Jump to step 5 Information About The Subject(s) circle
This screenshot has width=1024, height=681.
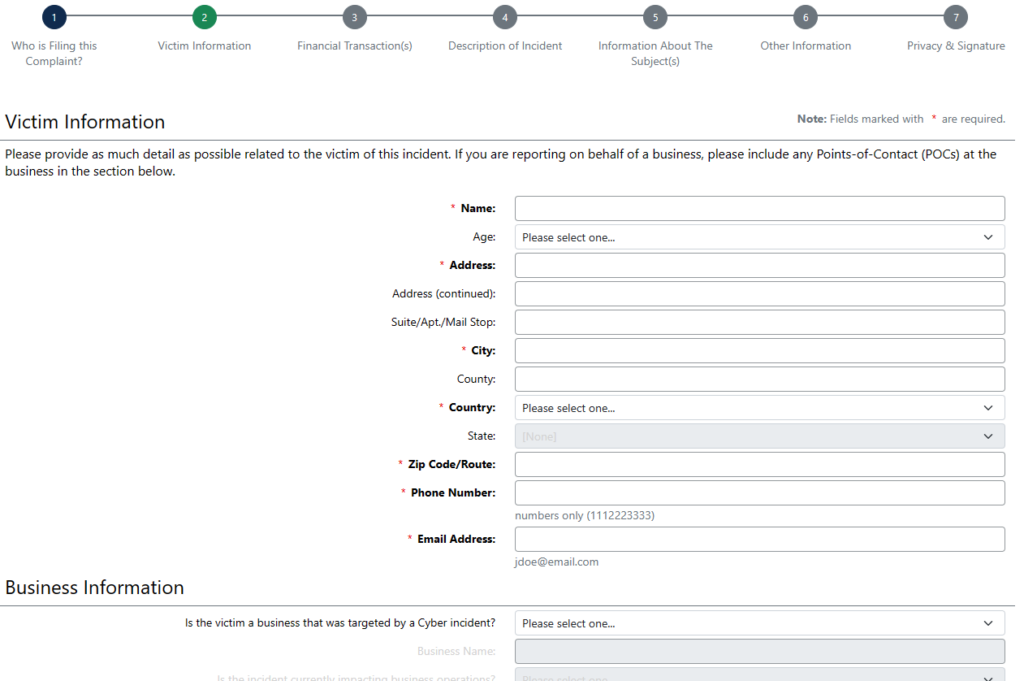655,17
